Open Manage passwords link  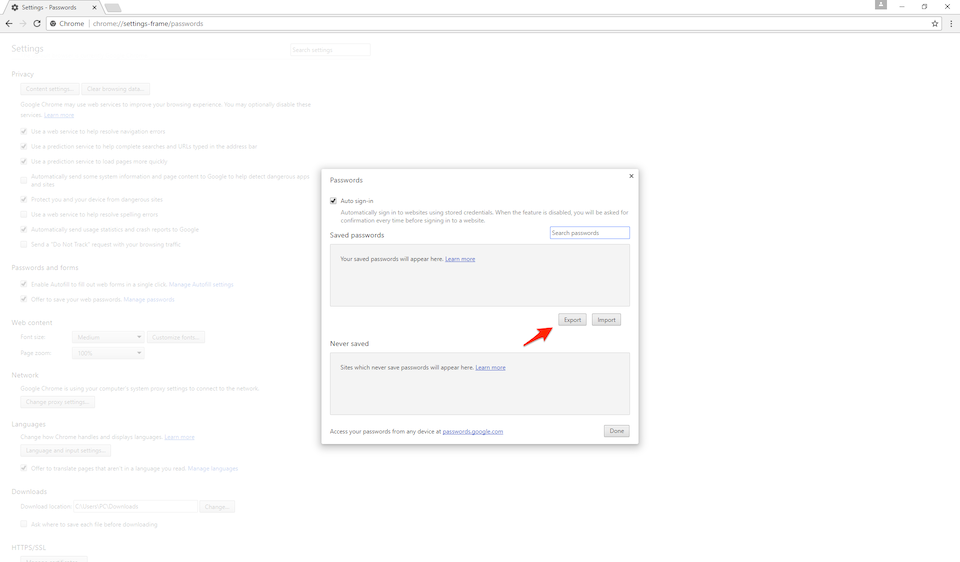(x=149, y=299)
